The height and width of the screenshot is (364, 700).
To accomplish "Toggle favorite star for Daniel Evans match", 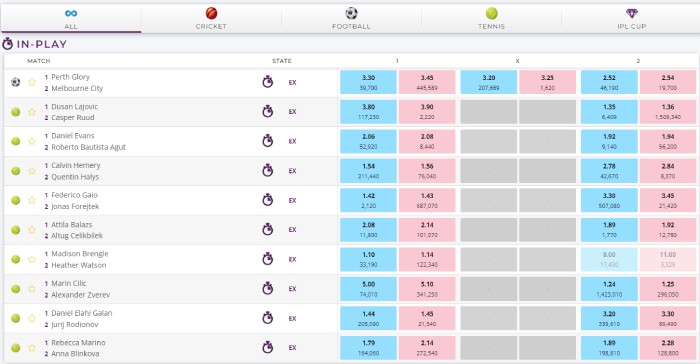I will click(x=32, y=141).
